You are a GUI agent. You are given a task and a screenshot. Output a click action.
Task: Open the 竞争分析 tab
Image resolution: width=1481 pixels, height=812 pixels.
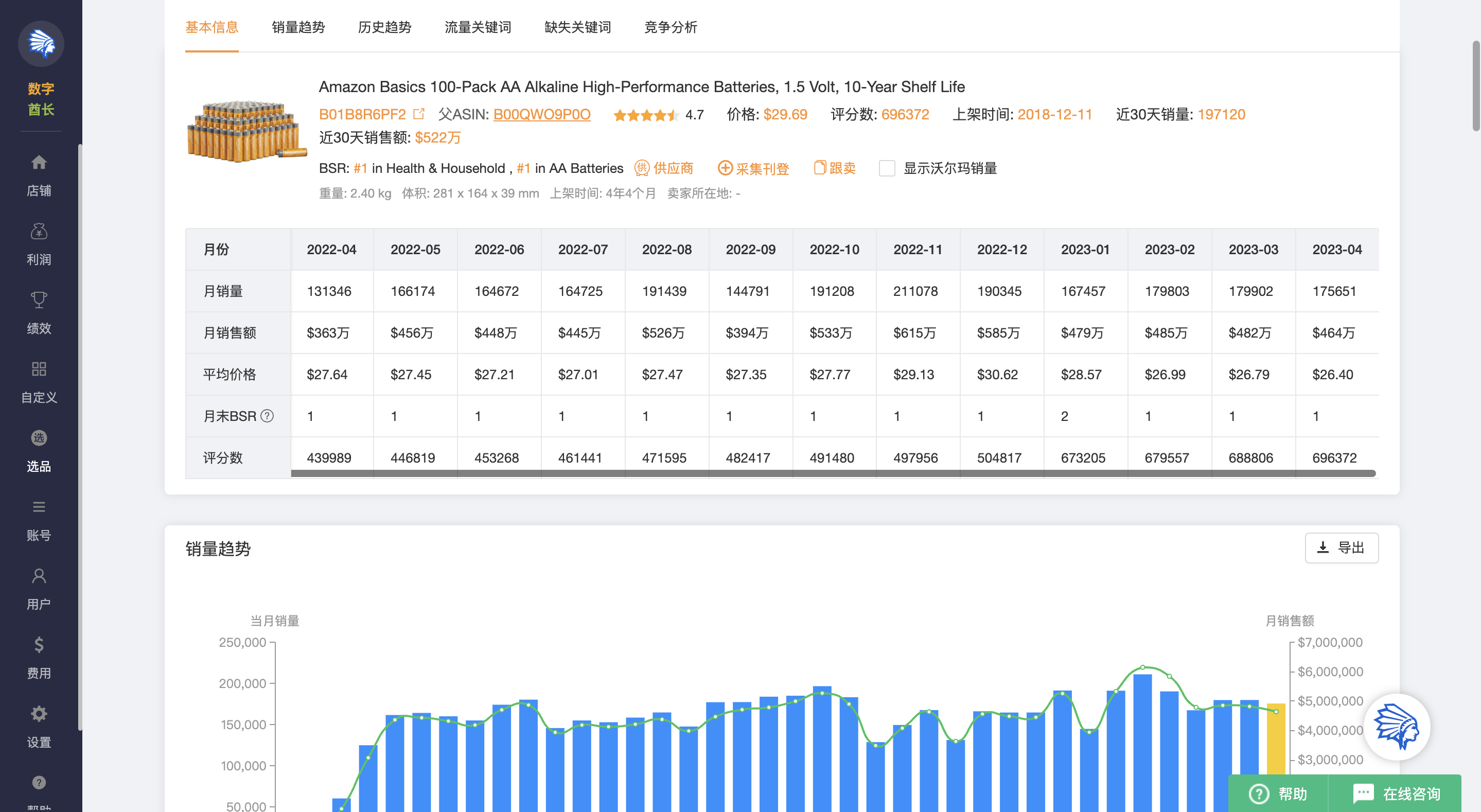671,27
